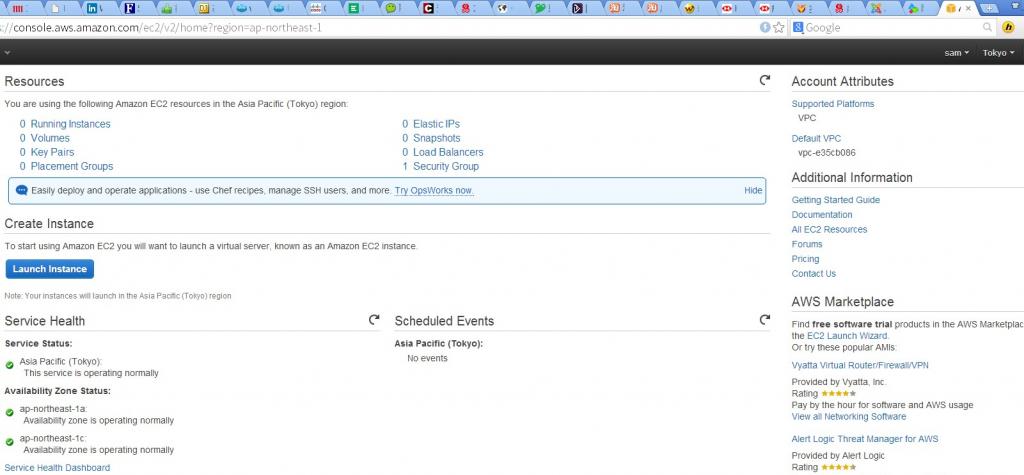Open the EC2 Launch Wizard link
Image resolution: width=1024 pixels, height=475 pixels.
coord(848,336)
